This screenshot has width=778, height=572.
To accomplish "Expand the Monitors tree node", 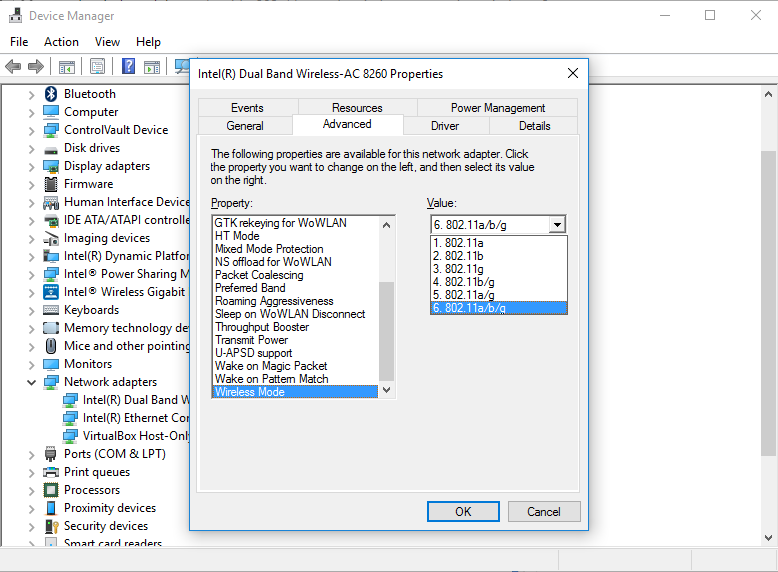I will (31, 365).
